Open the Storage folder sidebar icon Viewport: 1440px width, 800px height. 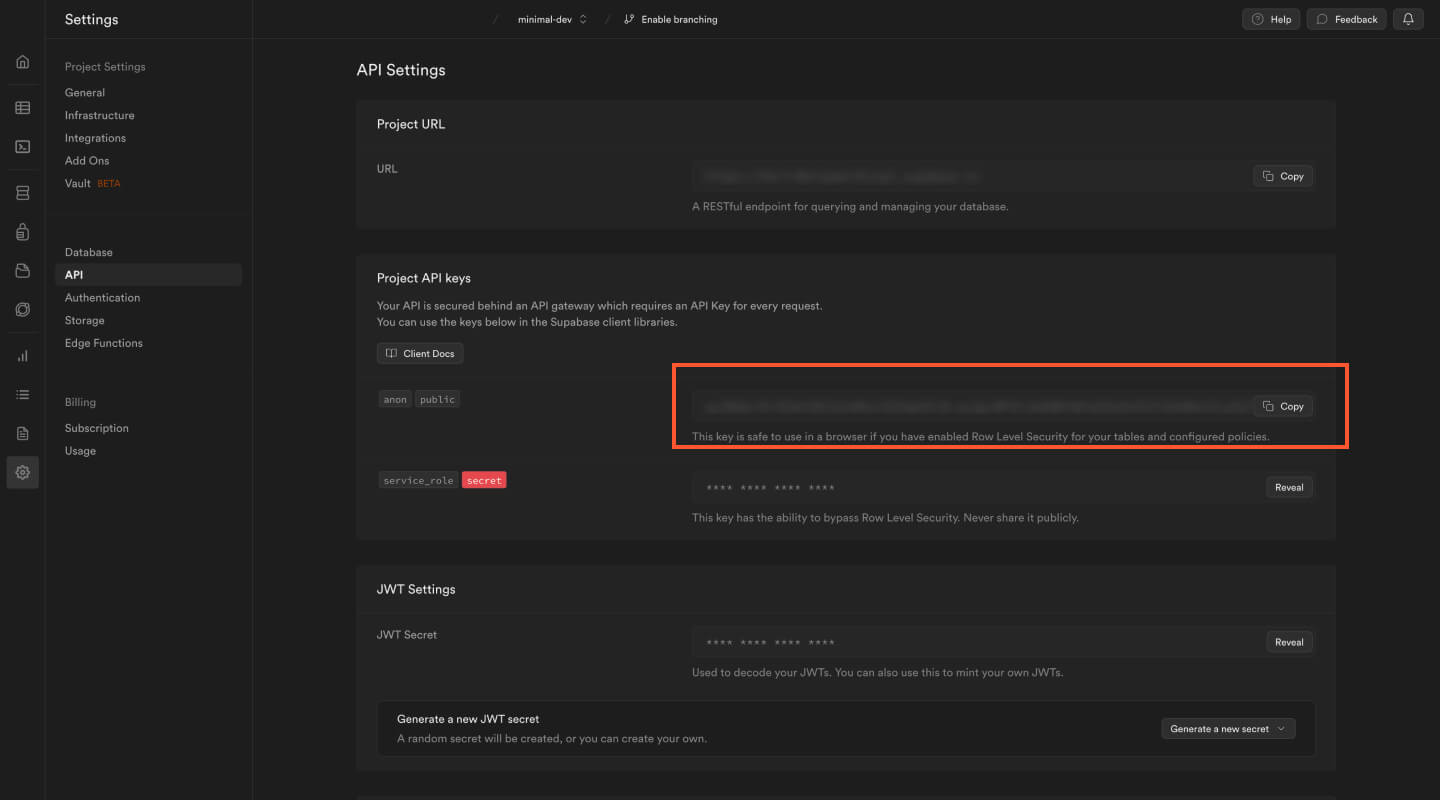coord(22,271)
